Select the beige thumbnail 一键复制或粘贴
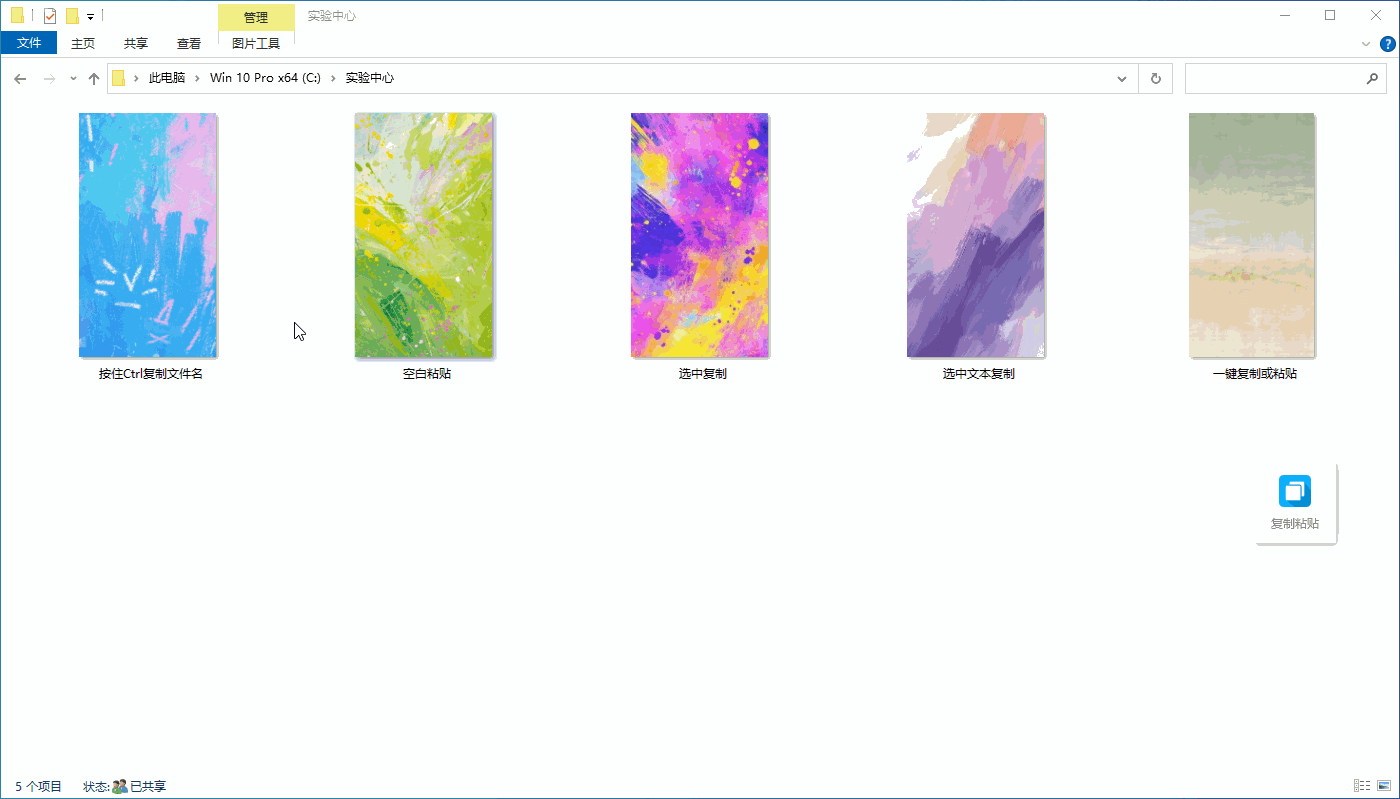 [x=1252, y=235]
